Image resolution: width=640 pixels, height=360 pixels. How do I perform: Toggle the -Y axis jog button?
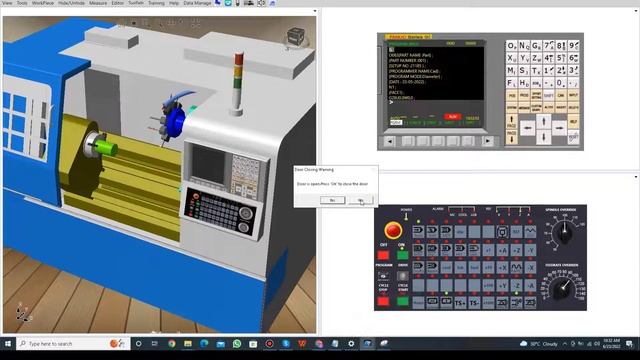click(530, 250)
